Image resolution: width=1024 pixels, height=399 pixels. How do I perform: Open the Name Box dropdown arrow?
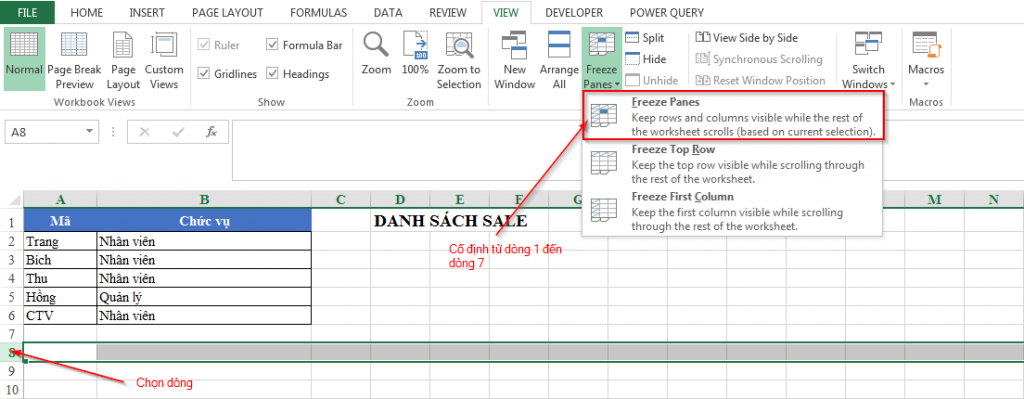[89, 132]
